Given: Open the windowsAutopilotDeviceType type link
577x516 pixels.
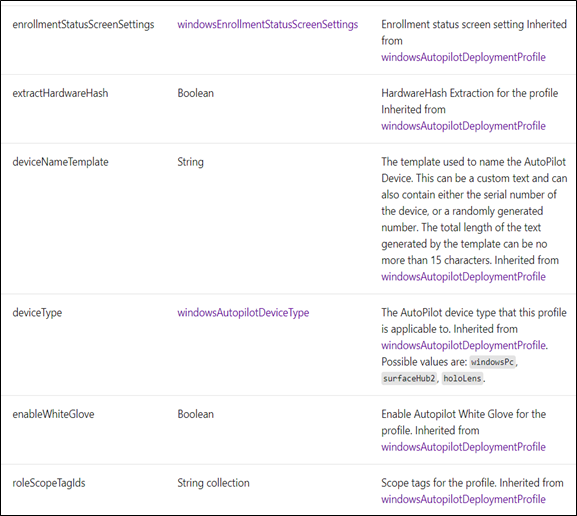Looking at the screenshot, I should (243, 312).
